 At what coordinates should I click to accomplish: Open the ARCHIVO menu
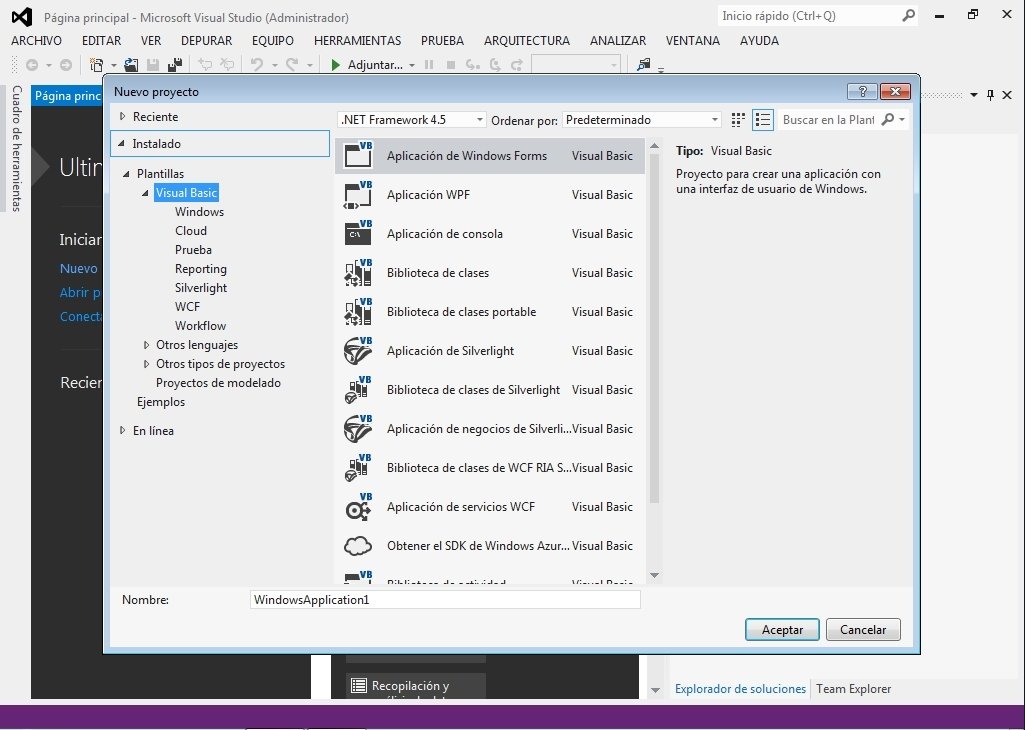(x=37, y=41)
